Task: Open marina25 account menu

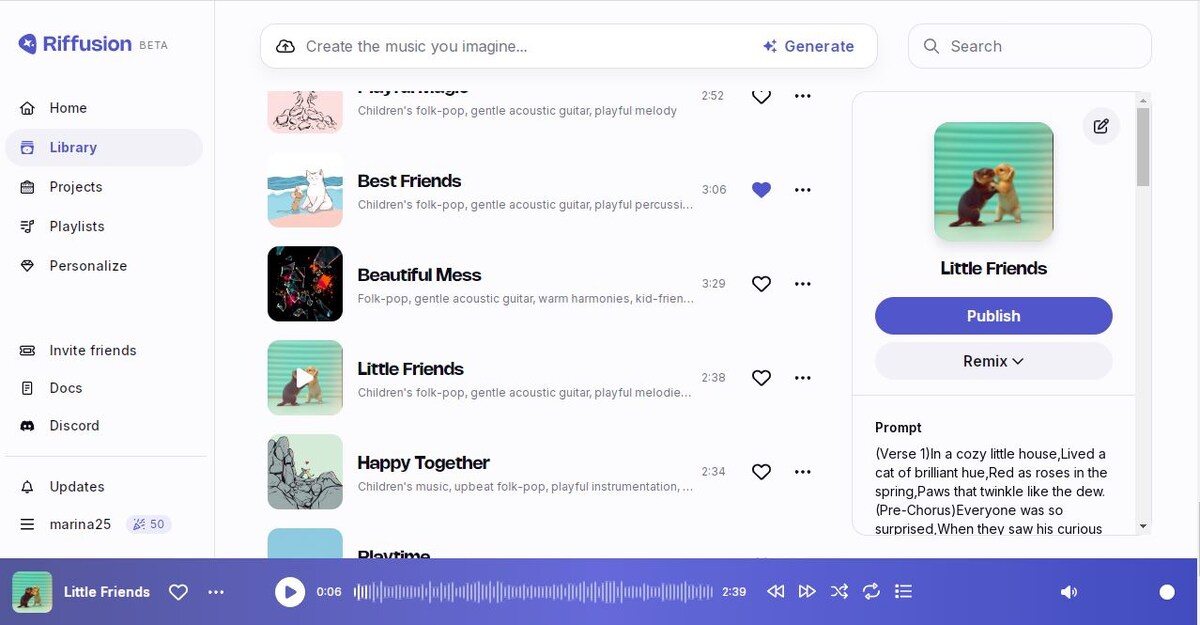Action: pyautogui.click(x=80, y=524)
